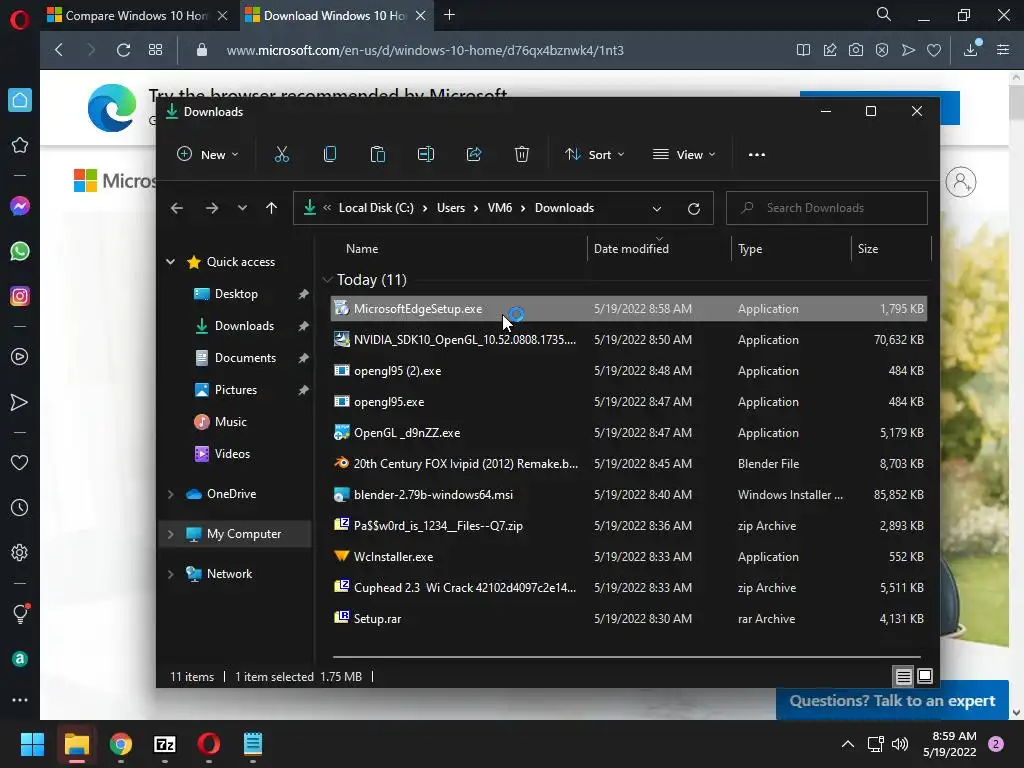Select OpenGL _d9nZZ.exe file
Screen dimensions: 1024x768
pyautogui.click(x=628, y=432)
